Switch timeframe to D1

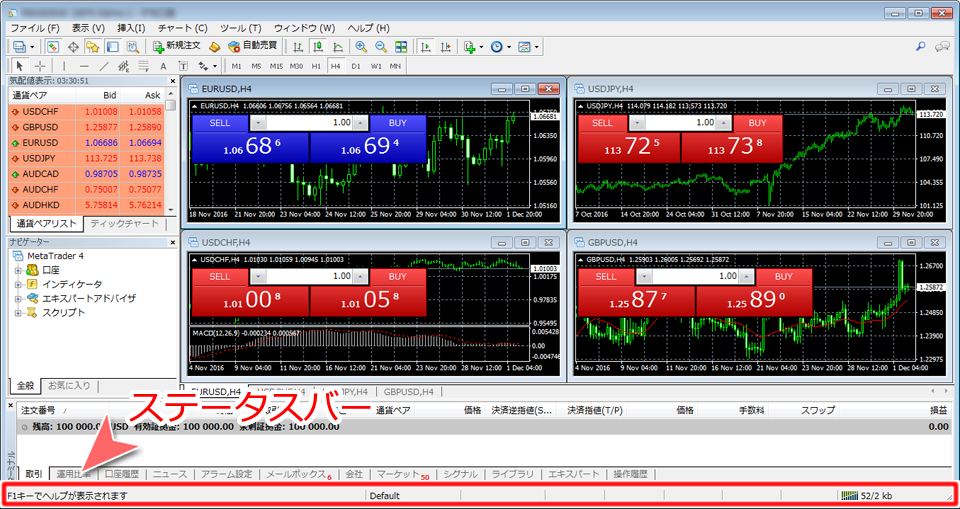coord(356,66)
